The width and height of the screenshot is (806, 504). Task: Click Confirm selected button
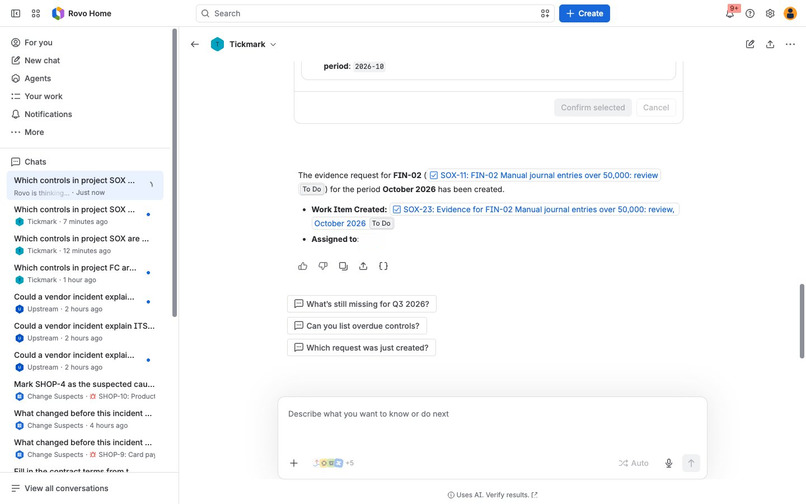pos(593,107)
